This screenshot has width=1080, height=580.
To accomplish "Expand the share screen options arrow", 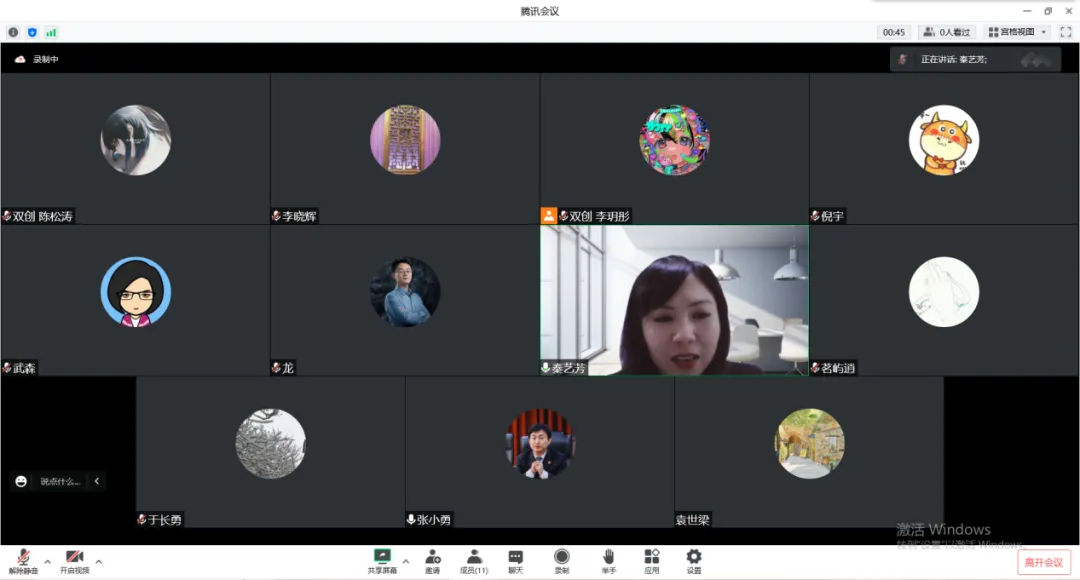I will click(405, 561).
